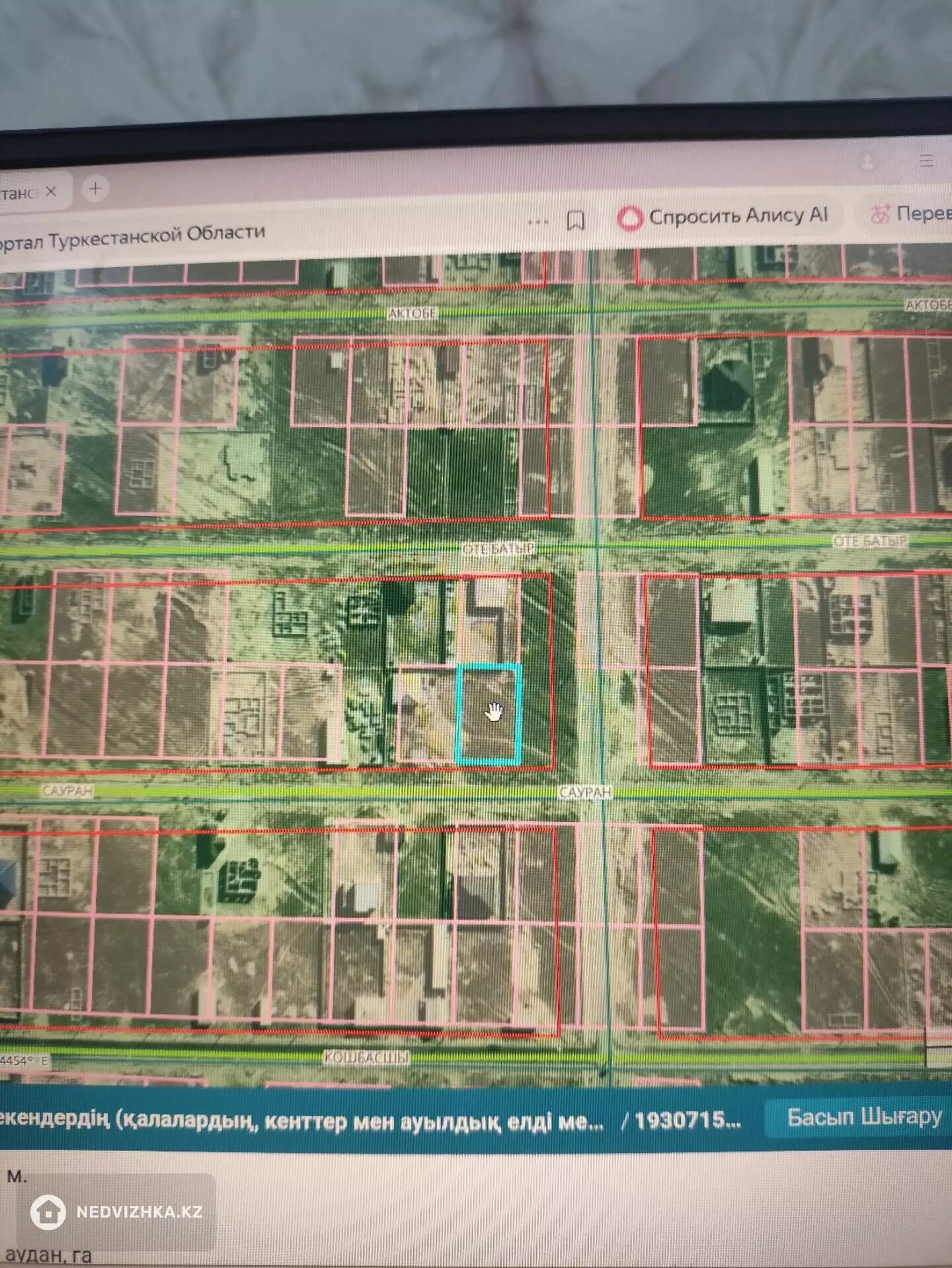Select the cyan highlighted land parcel

click(x=489, y=714)
